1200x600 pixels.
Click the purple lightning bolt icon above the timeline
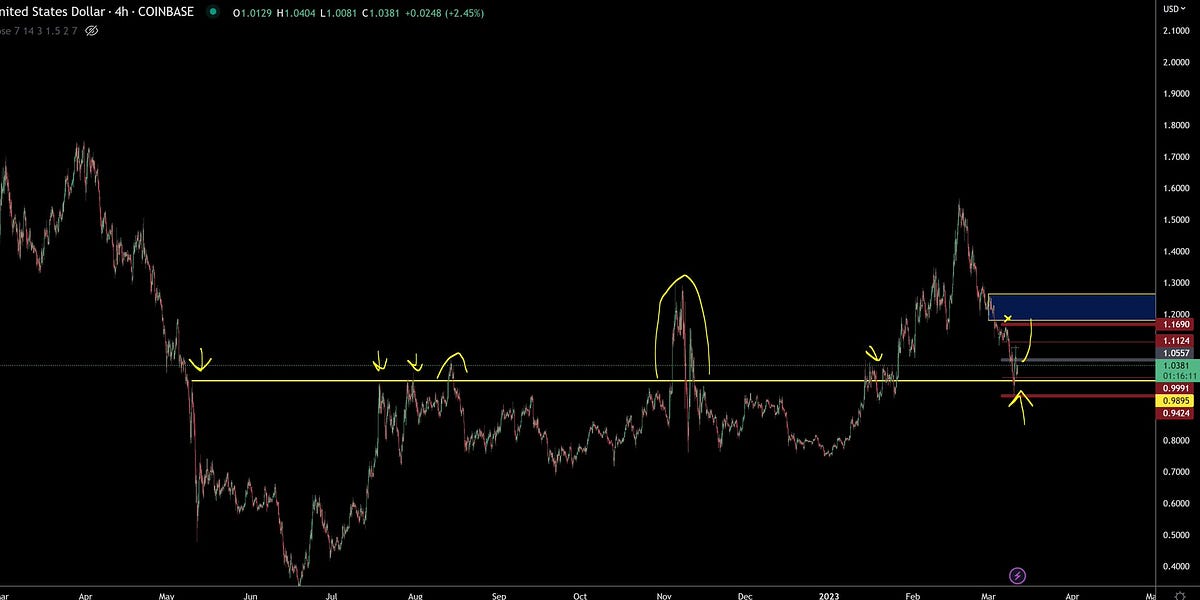tap(1017, 575)
